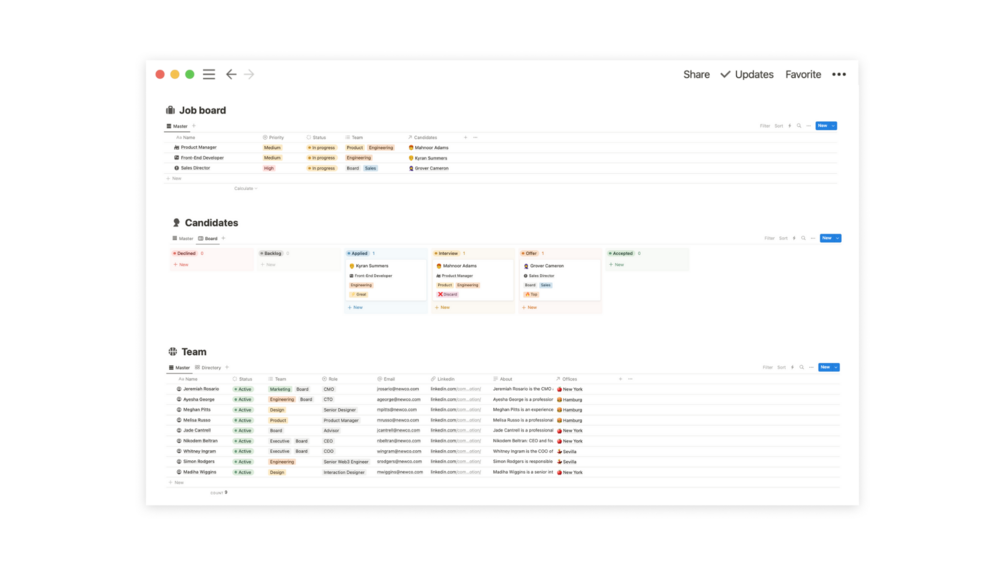The height and width of the screenshot is (565, 1005).
Task: Open the Kyran Summers candidate card
Action: point(386,280)
